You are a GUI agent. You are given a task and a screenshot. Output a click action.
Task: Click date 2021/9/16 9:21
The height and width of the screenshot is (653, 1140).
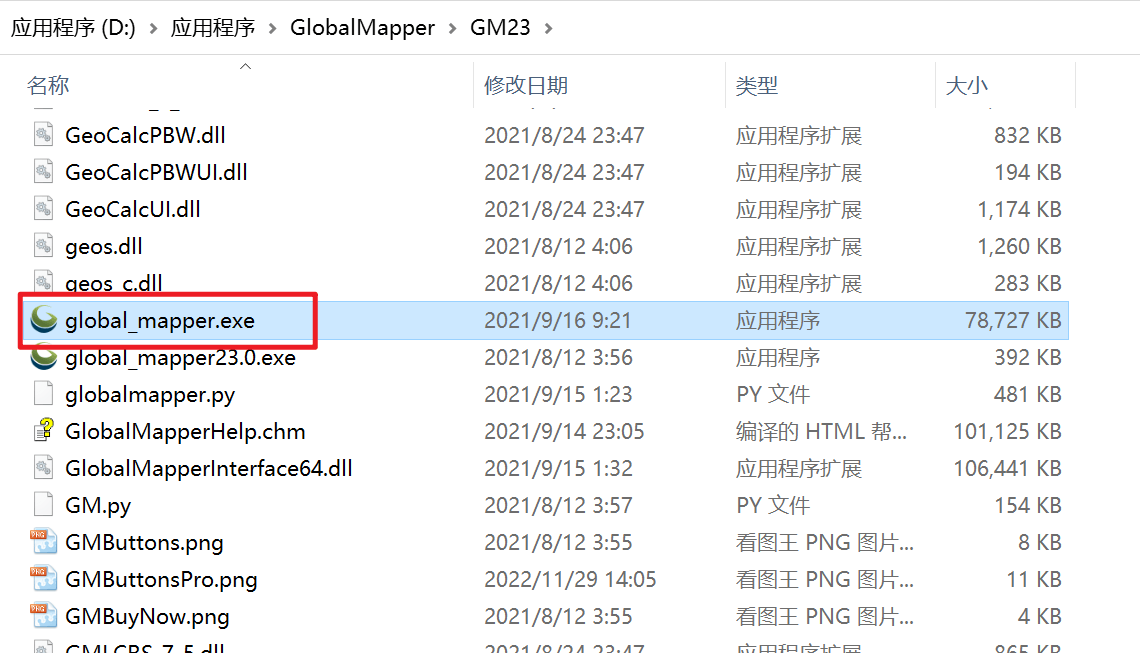pyautogui.click(x=558, y=321)
